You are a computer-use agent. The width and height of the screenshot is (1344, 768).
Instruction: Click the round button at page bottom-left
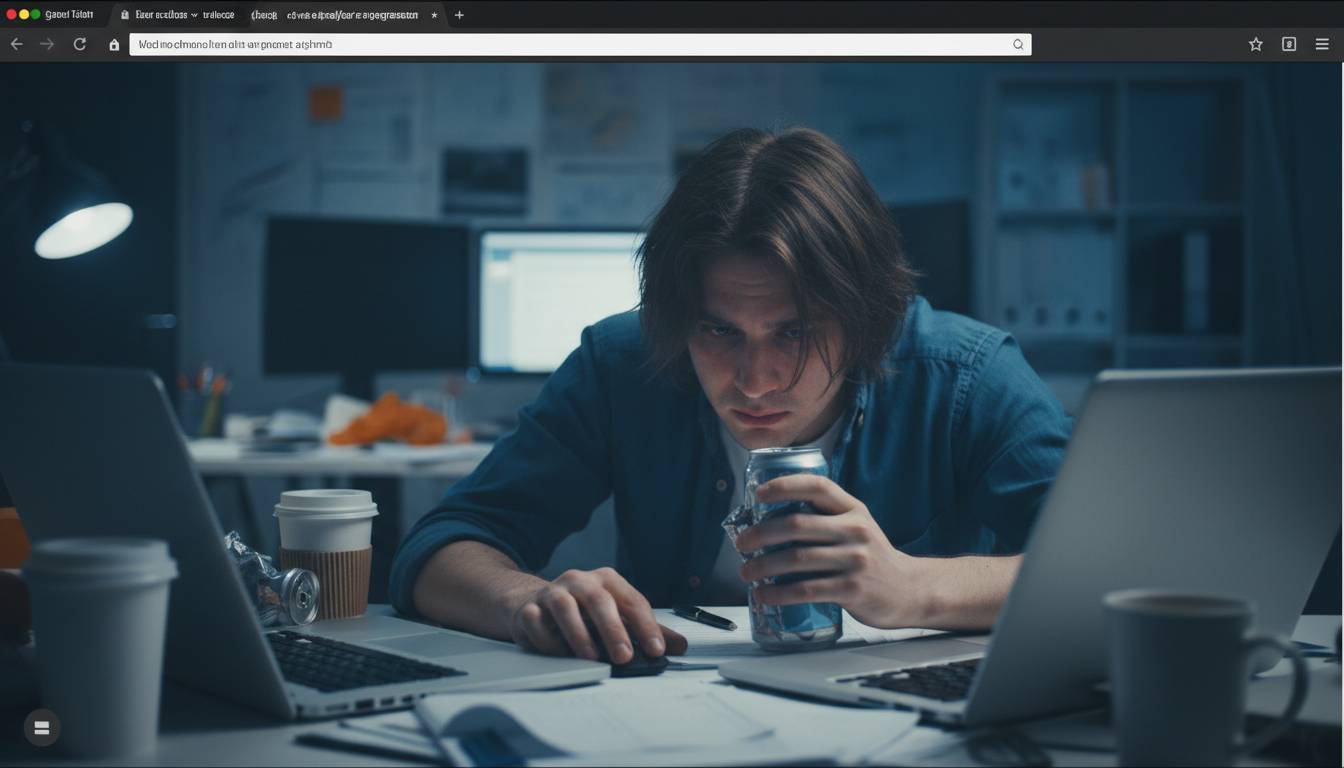coord(42,728)
